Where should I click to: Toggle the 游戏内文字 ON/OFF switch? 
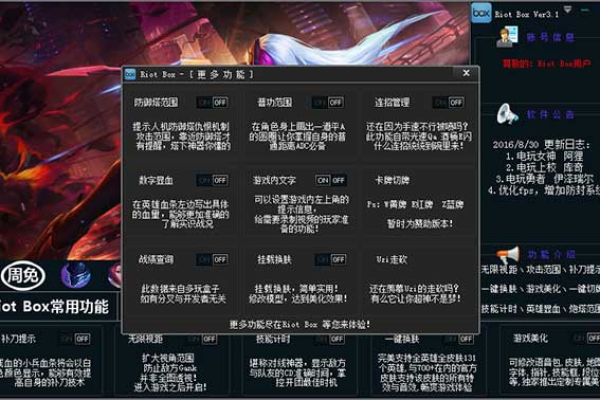click(331, 180)
